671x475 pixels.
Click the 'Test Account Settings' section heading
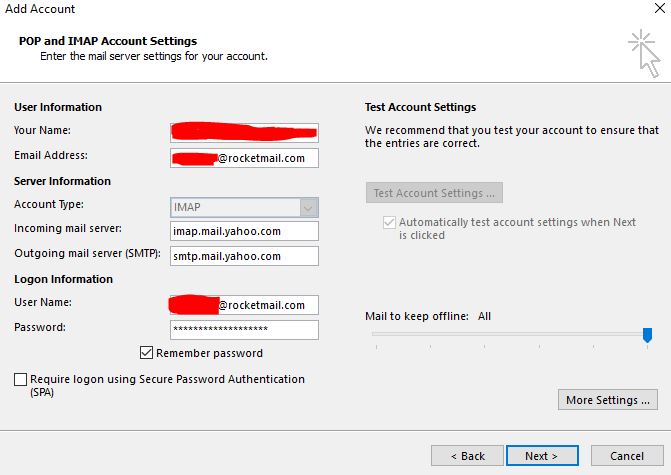[x=420, y=107]
